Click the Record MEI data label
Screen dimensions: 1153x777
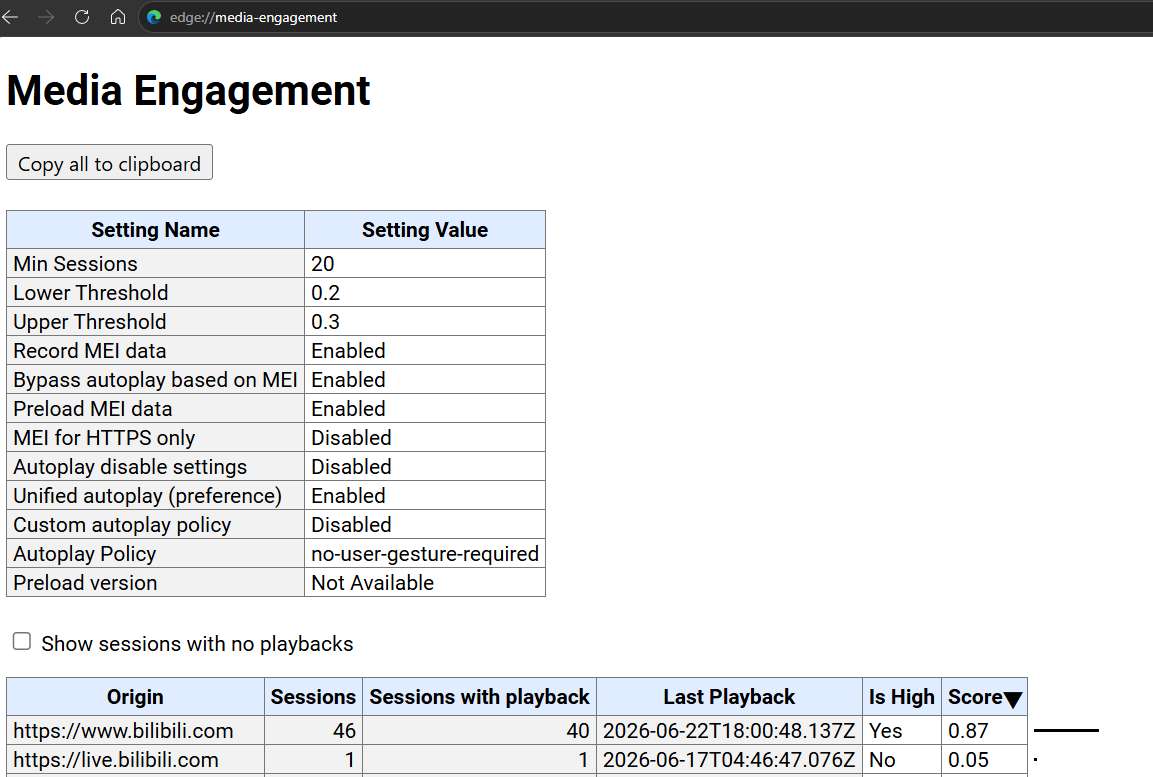[x=90, y=351]
